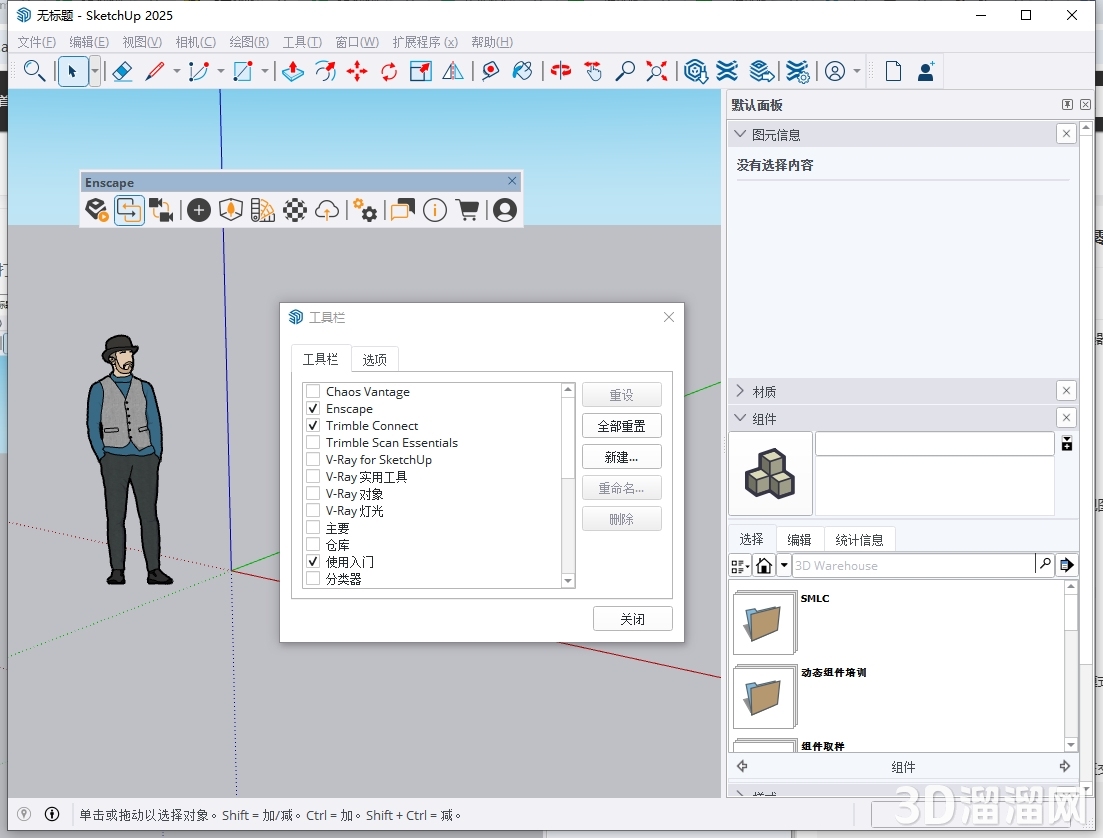
Task: Open the Enscape About info icon
Action: click(435, 210)
